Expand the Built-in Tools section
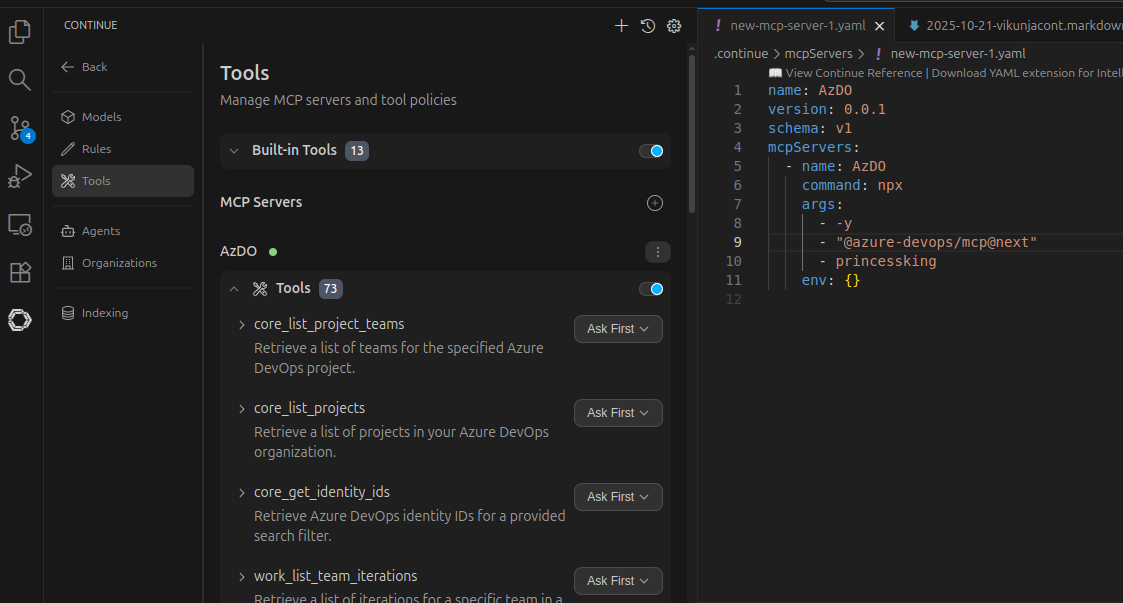This screenshot has height=603, width=1123. 234,151
